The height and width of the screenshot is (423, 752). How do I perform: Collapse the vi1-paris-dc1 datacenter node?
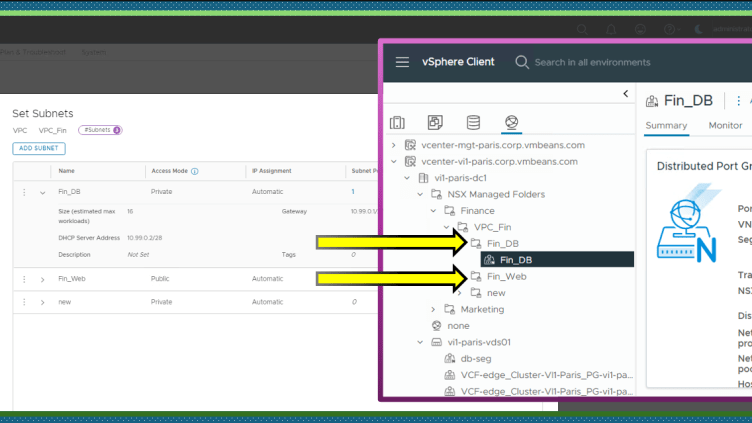407,178
